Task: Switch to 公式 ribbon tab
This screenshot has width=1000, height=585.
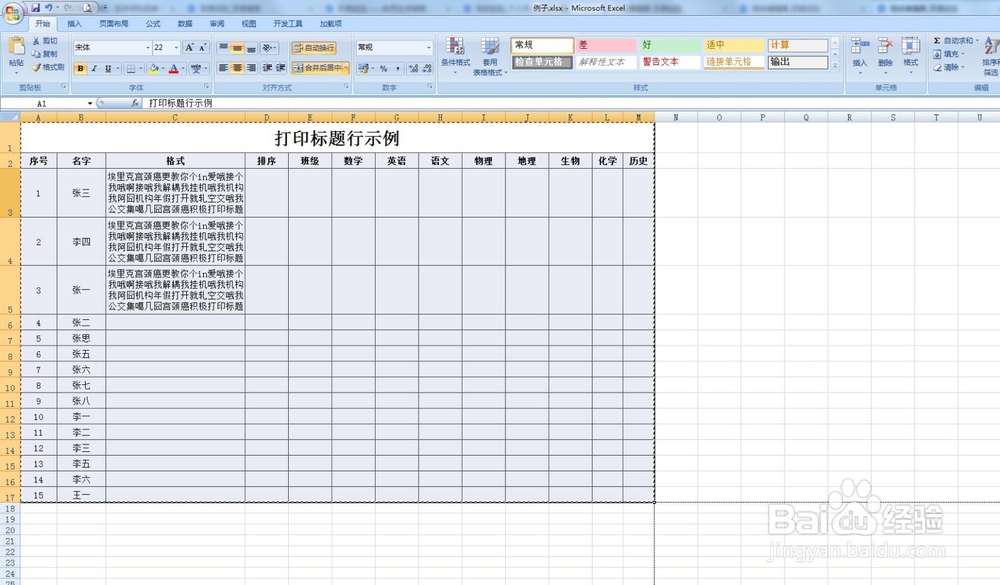Action: pyautogui.click(x=153, y=24)
